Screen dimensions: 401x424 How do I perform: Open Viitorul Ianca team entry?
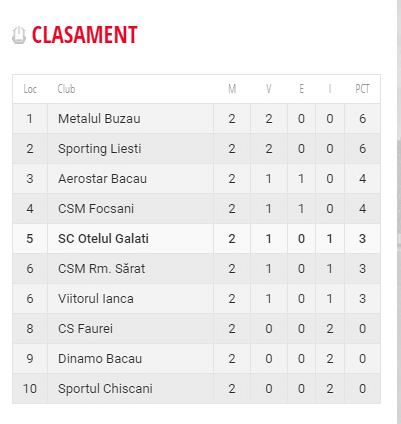pos(96,299)
